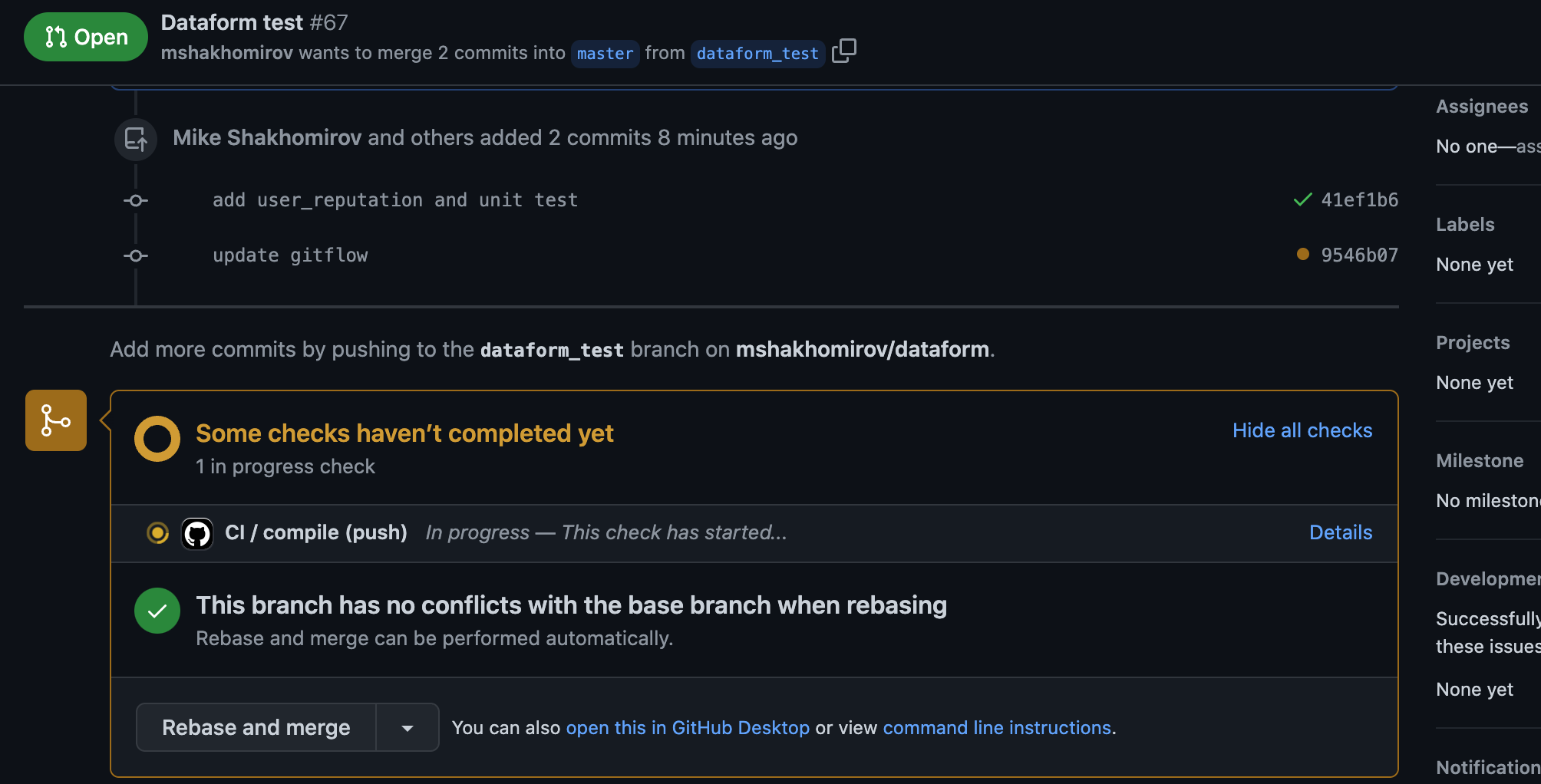Click the pushed-commits icon next to Mike Shakhomirov
1541x784 pixels.
coord(135,139)
